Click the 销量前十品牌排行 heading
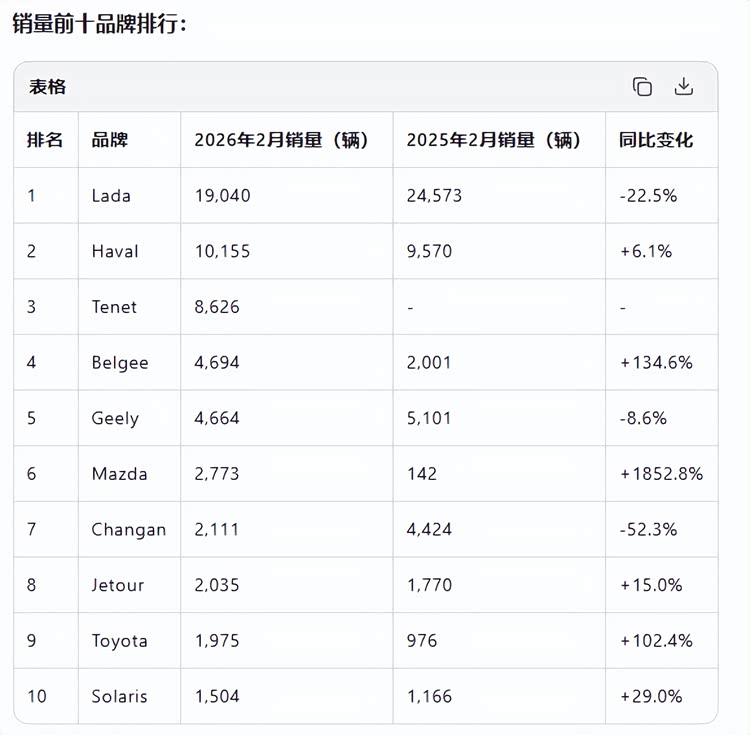 click(98, 24)
